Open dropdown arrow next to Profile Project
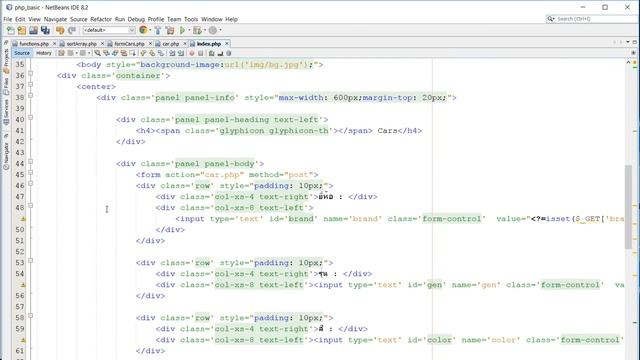The image size is (640, 360). (x=220, y=30)
